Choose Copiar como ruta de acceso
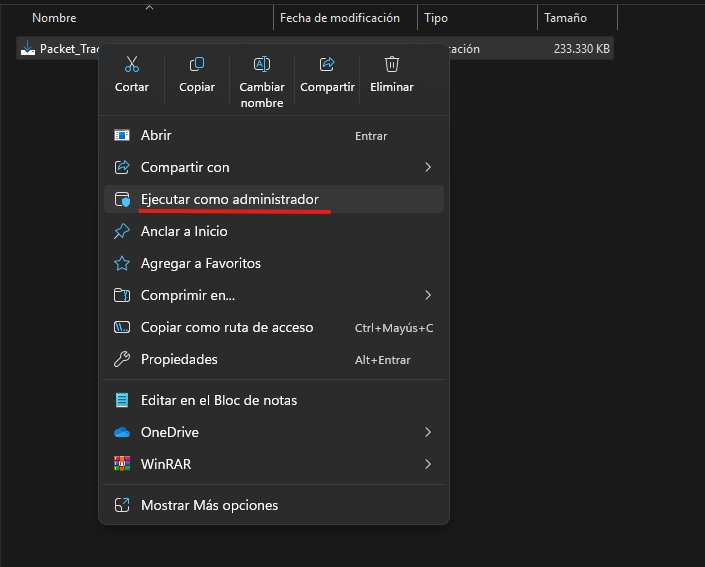The image size is (705, 567). (x=227, y=327)
